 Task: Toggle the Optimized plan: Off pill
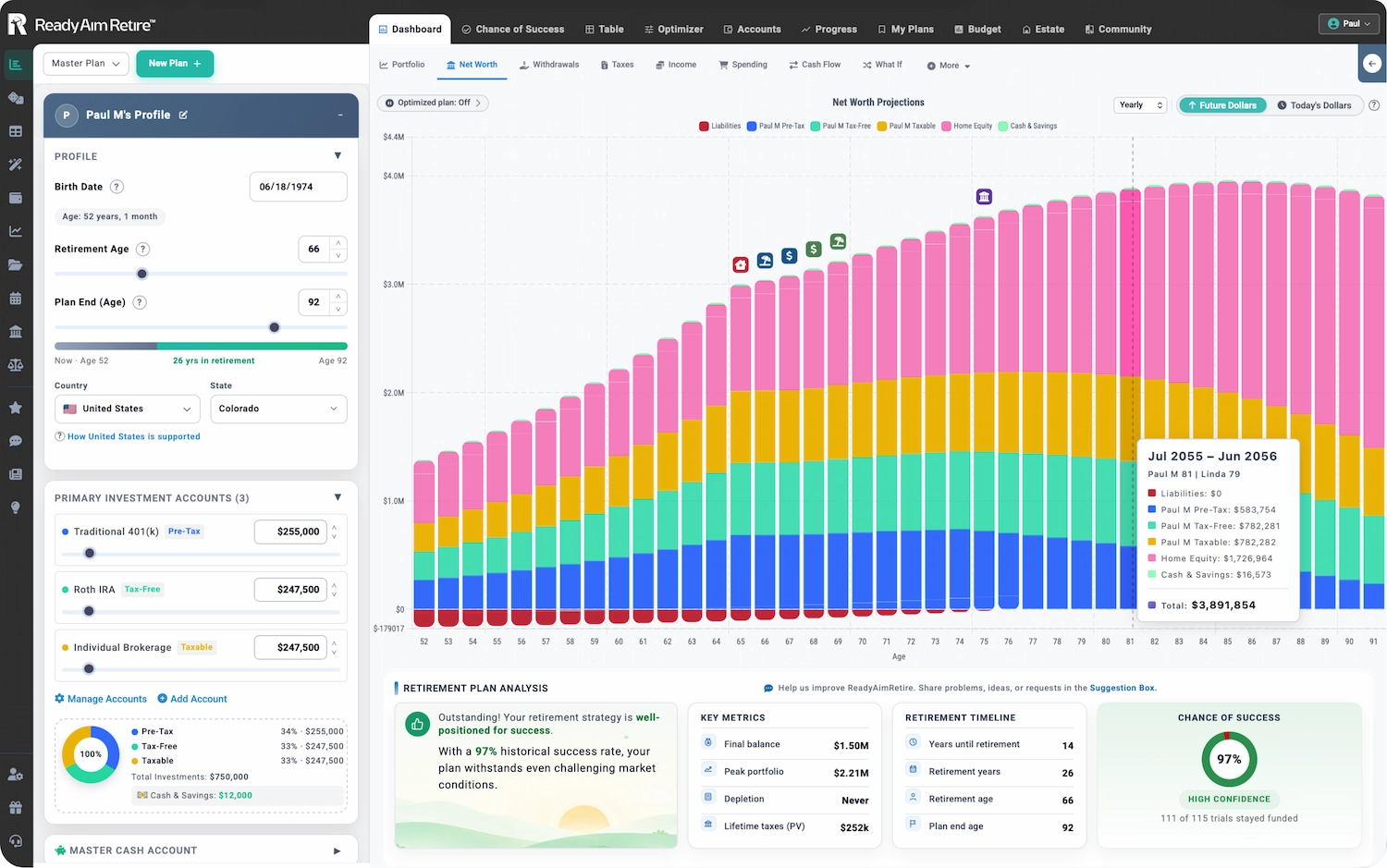tap(433, 103)
